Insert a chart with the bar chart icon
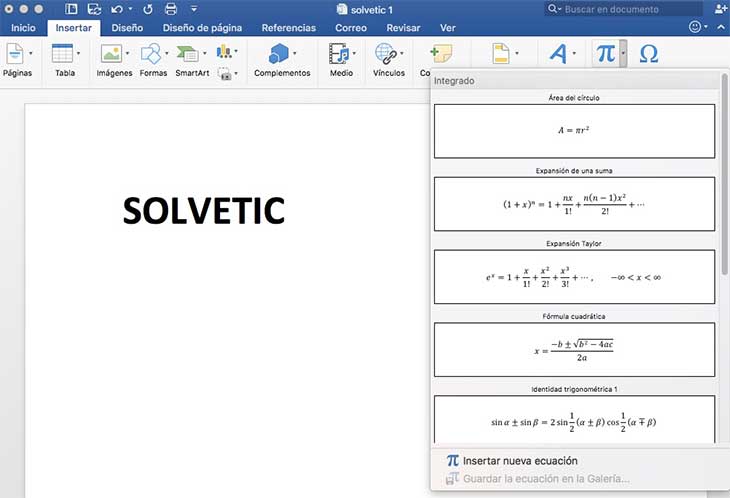The height and width of the screenshot is (498, 730). tap(224, 51)
